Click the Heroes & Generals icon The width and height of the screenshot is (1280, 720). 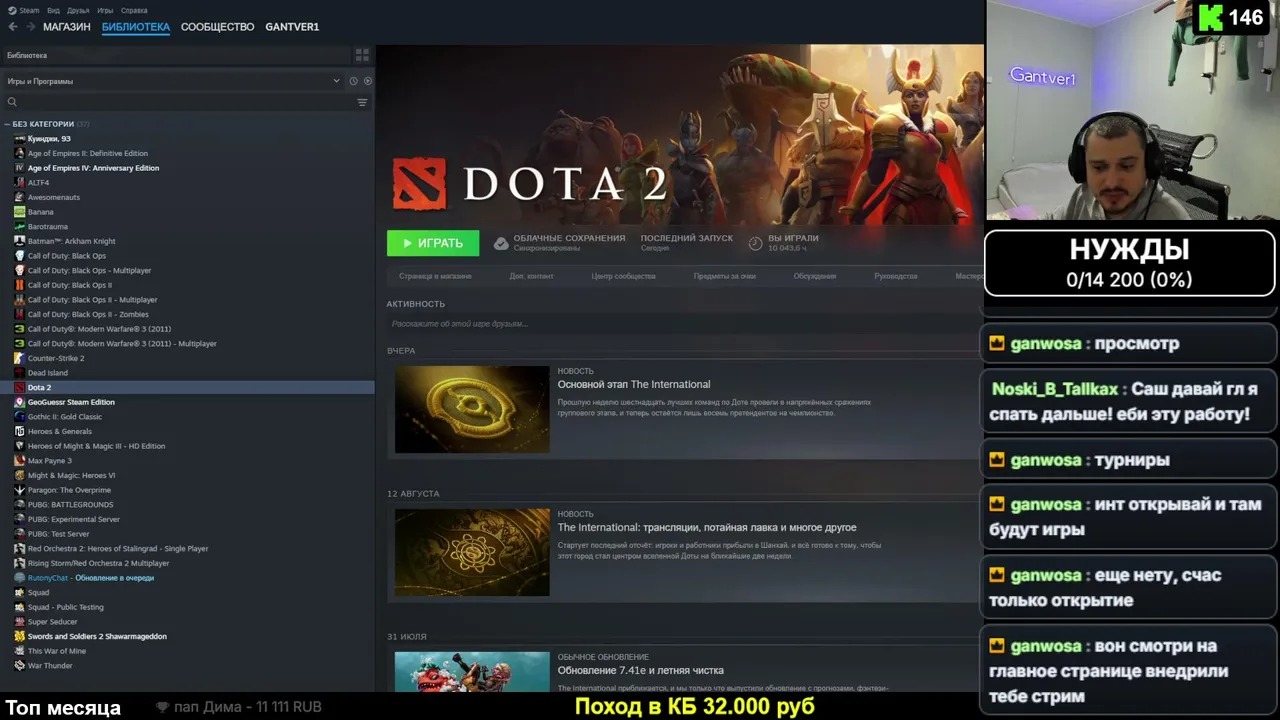tap(19, 431)
